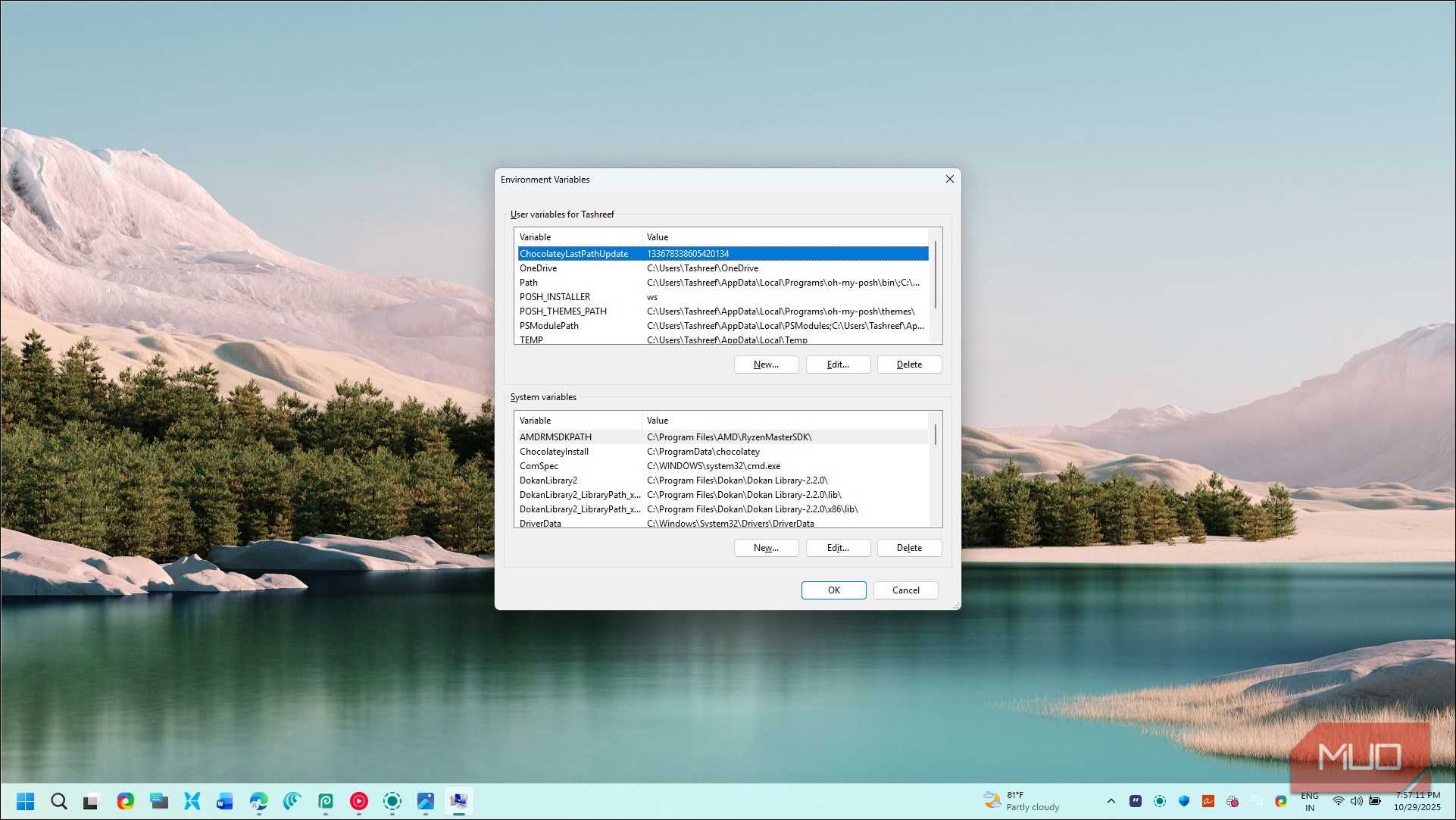
Task: Select the POSH_THEMES_PATH variable row
Action: (x=723, y=311)
